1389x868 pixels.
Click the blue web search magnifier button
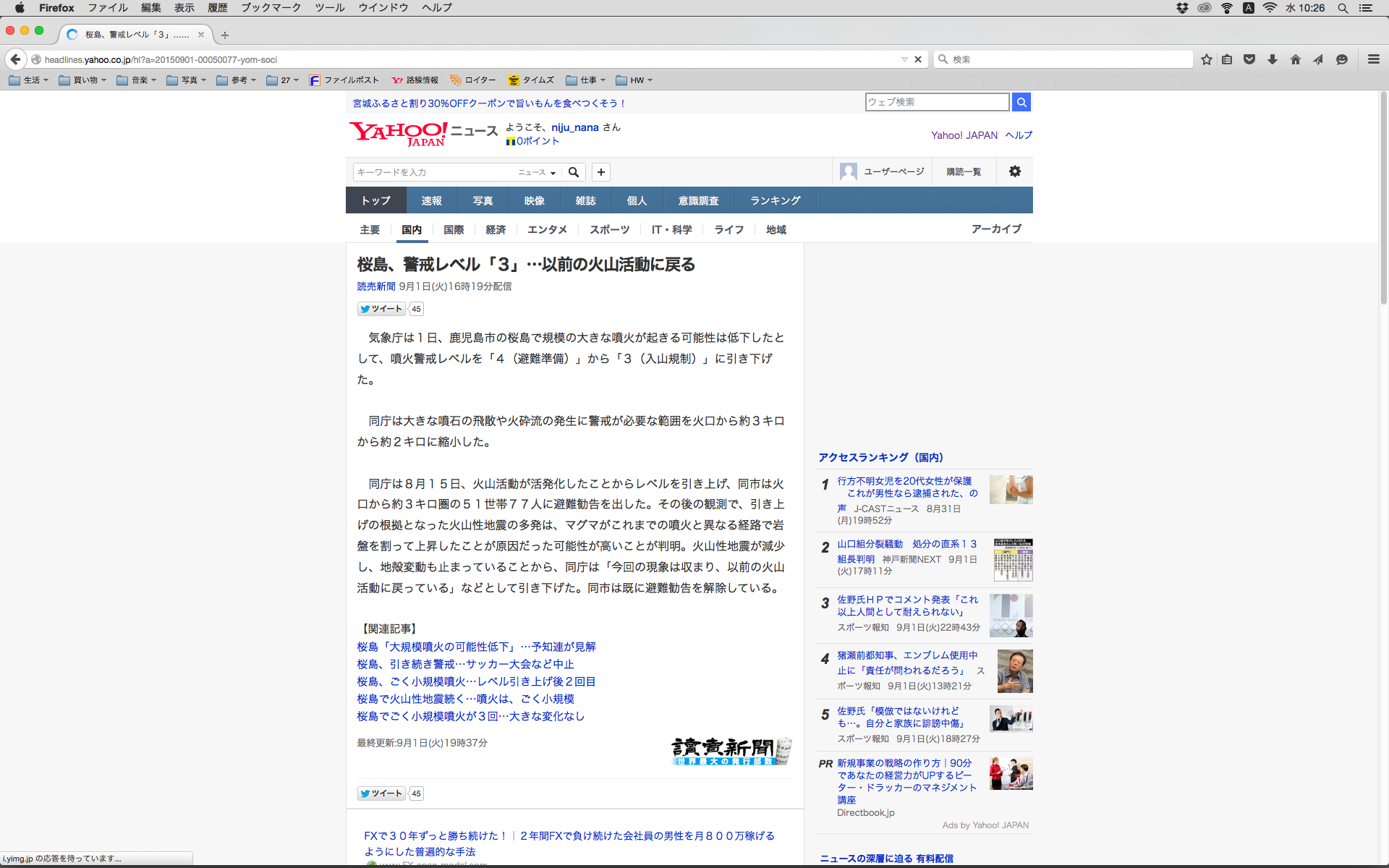pos(1021,102)
